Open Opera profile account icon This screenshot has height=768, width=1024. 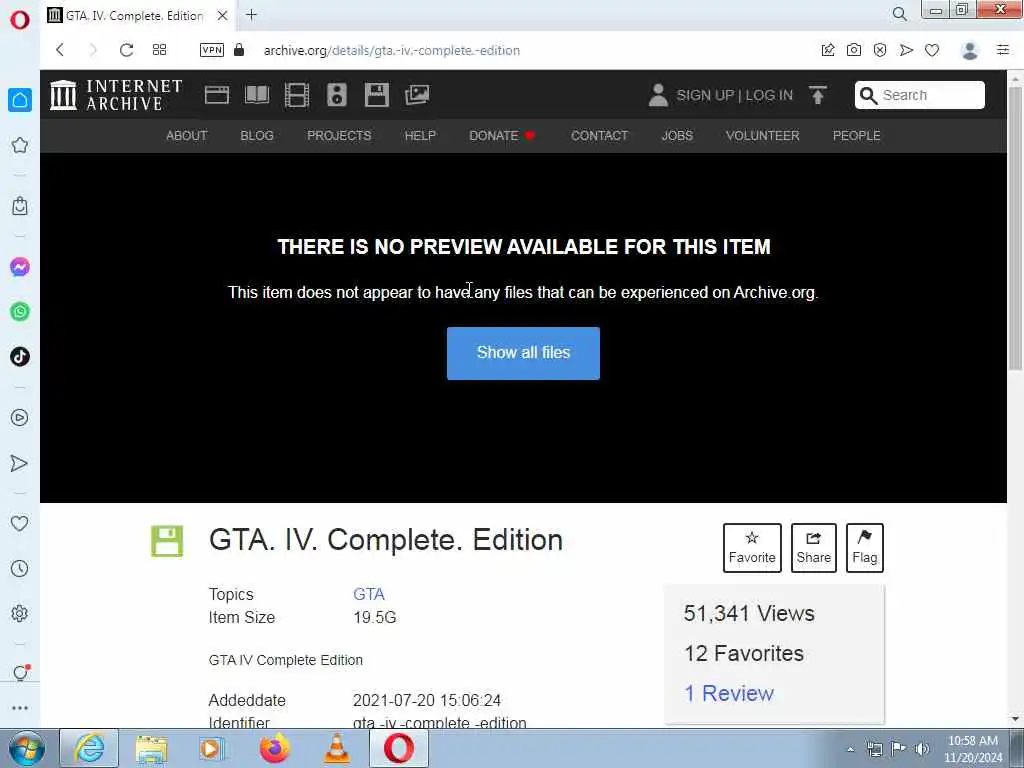point(970,50)
